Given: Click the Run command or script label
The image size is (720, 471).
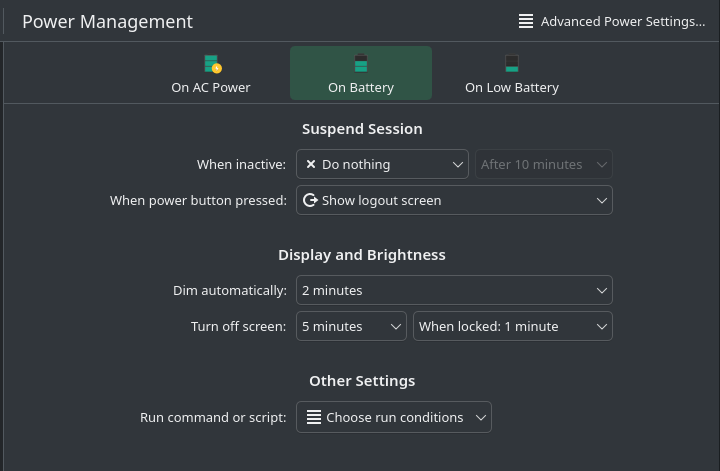Looking at the screenshot, I should coord(213,417).
